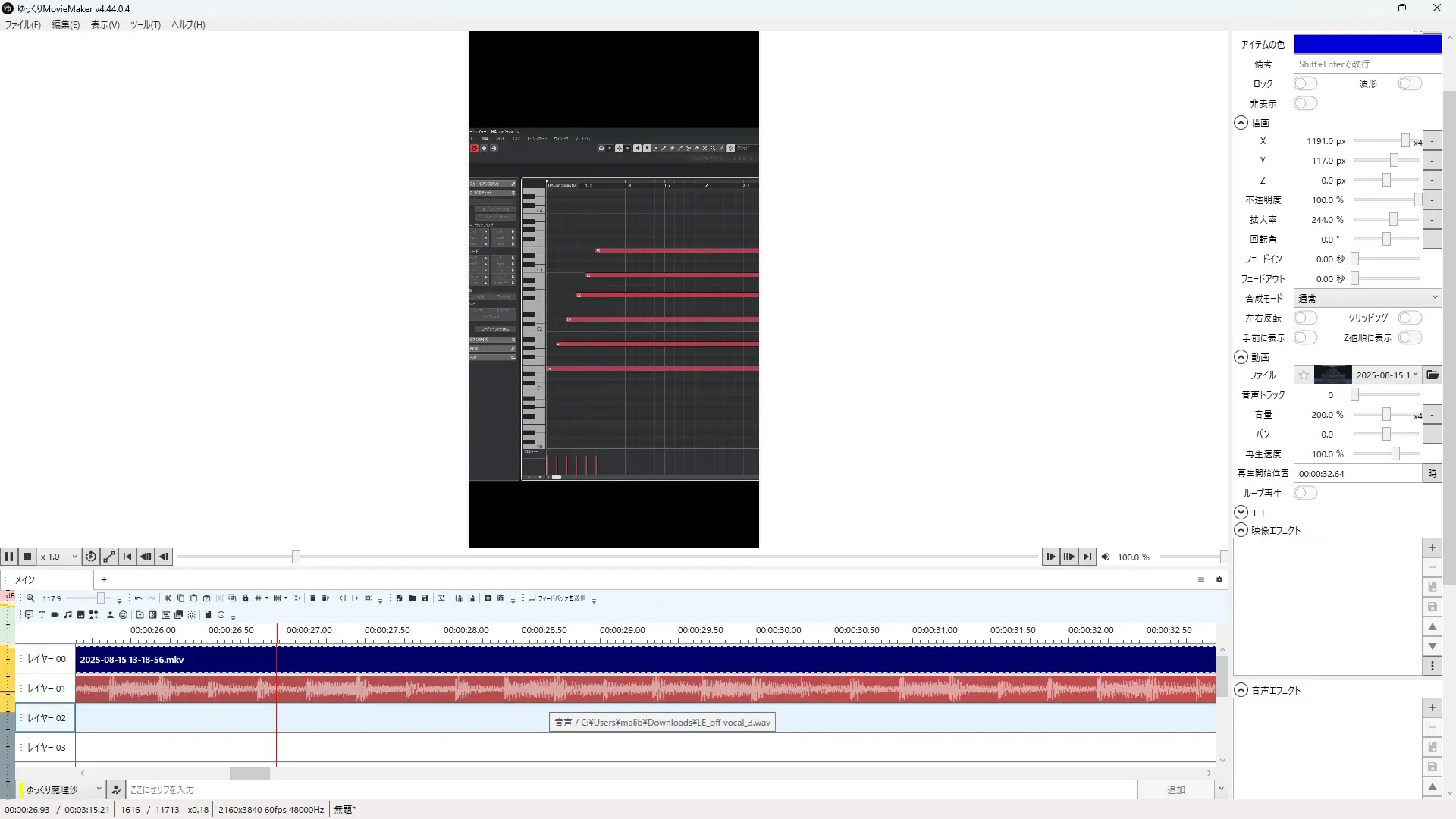Viewport: 1456px width, 819px height.
Task: Open the ツール(T) menu
Action: point(145,24)
